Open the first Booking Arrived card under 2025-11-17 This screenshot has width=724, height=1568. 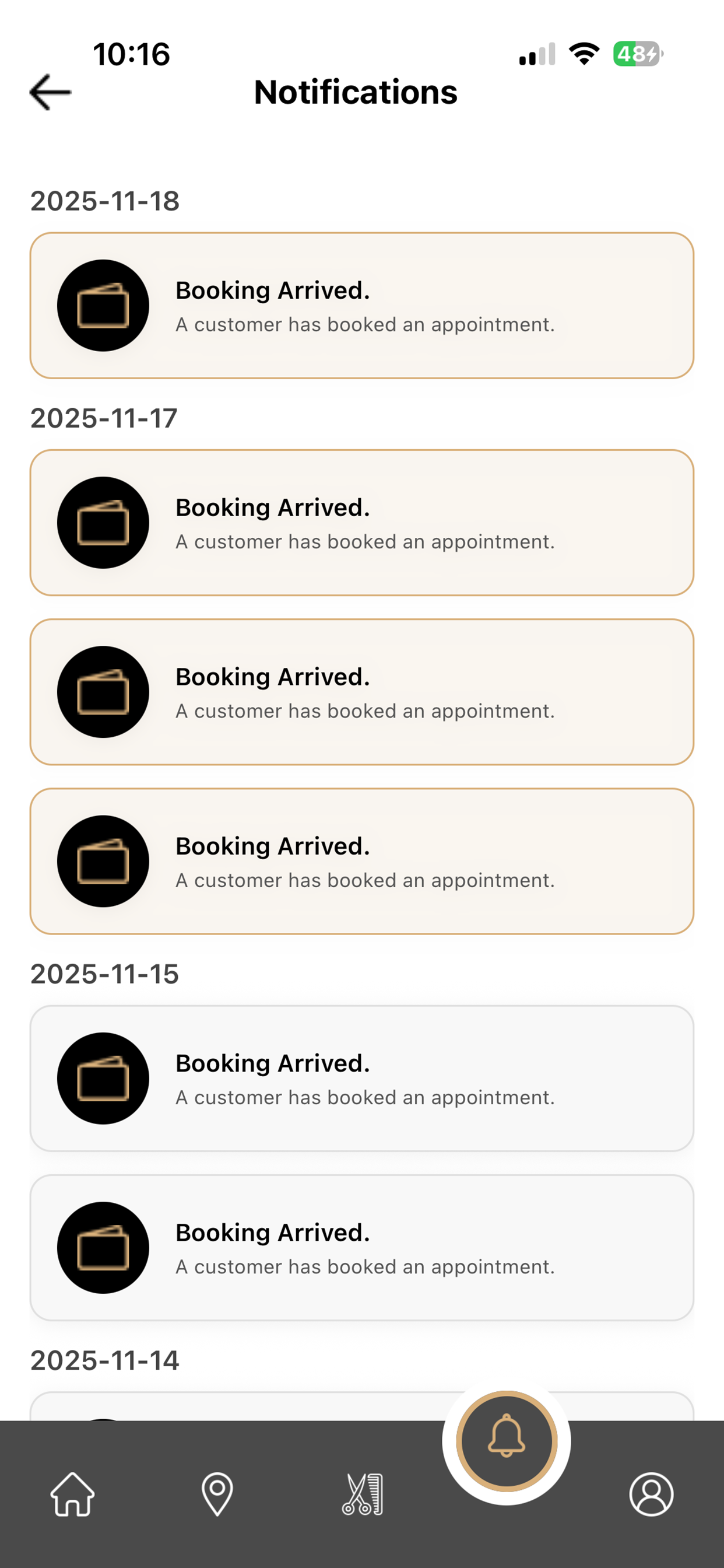click(362, 523)
